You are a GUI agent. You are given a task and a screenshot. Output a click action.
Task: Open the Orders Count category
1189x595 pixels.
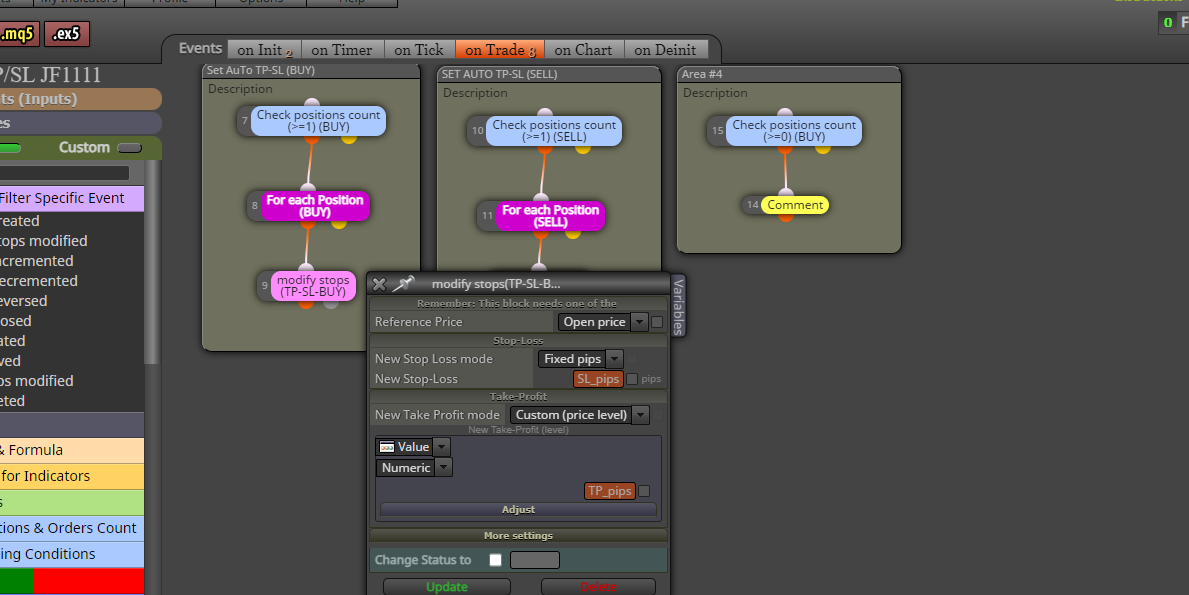click(72, 528)
